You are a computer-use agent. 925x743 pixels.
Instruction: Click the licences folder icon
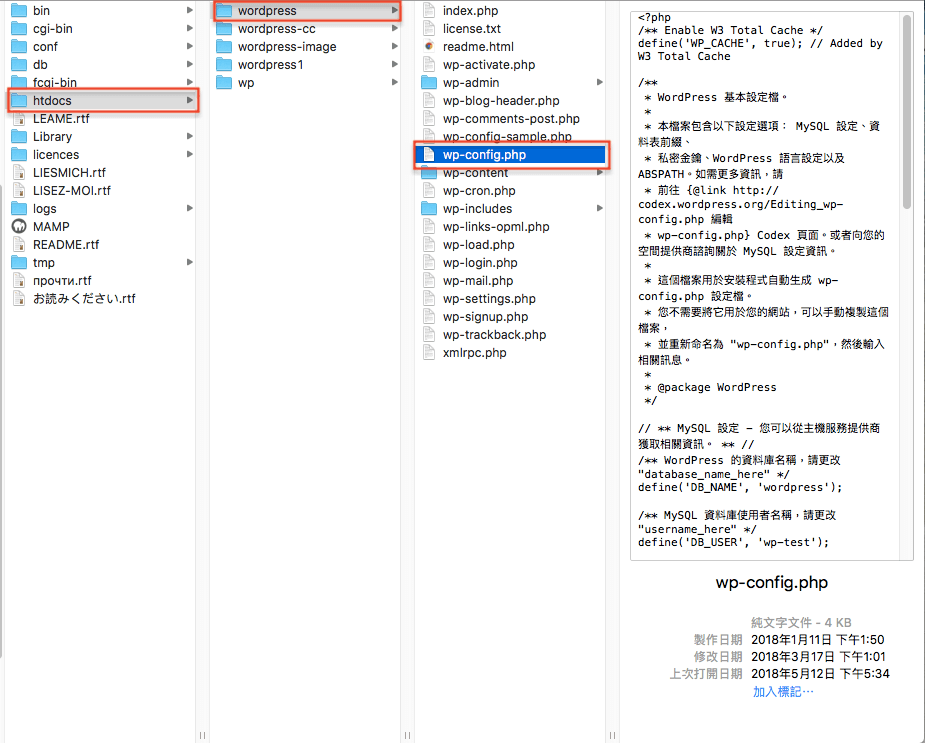(x=19, y=155)
